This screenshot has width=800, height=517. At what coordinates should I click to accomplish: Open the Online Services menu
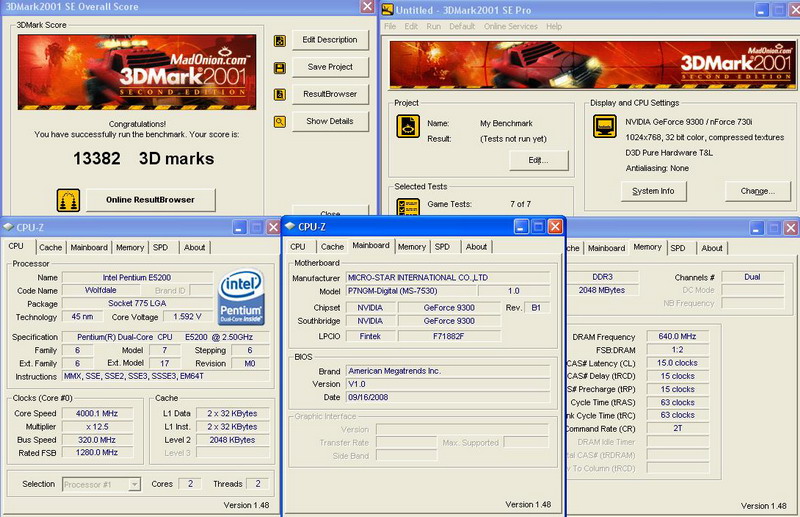point(511,26)
